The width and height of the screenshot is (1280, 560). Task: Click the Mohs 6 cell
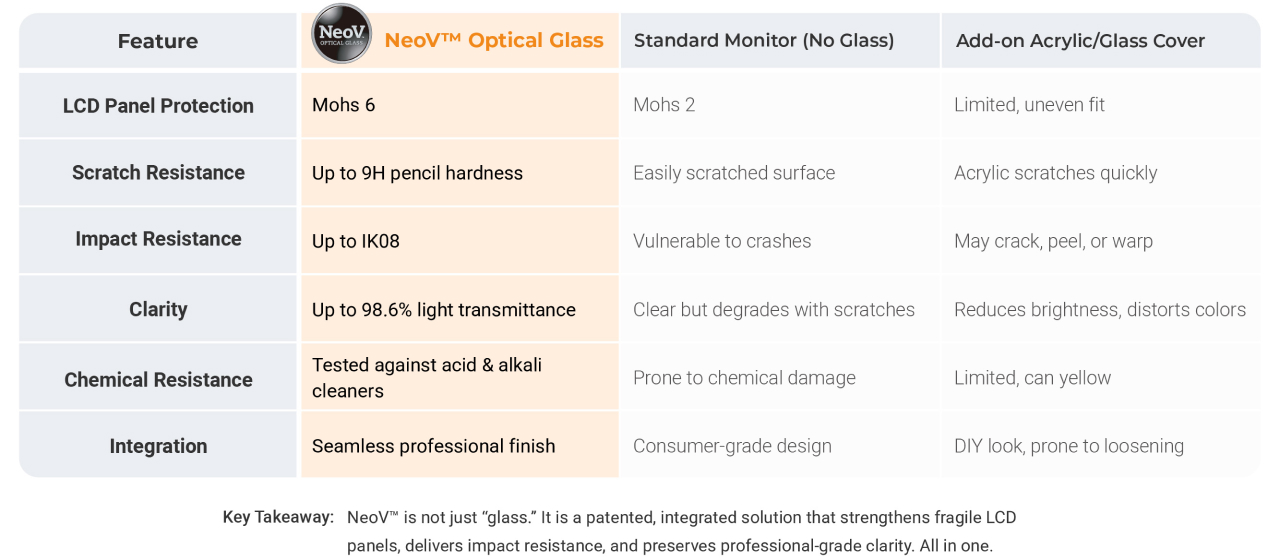tap(344, 105)
